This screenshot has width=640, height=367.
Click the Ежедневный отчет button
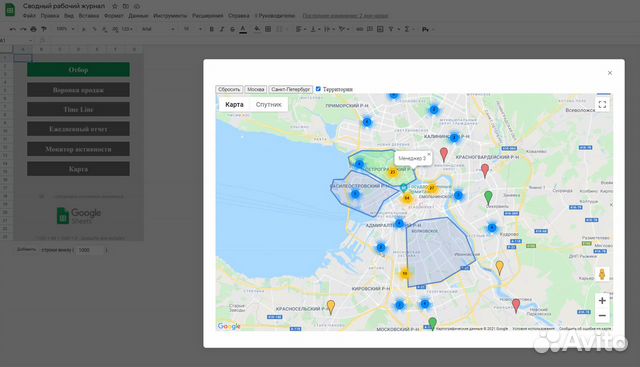[x=78, y=129]
